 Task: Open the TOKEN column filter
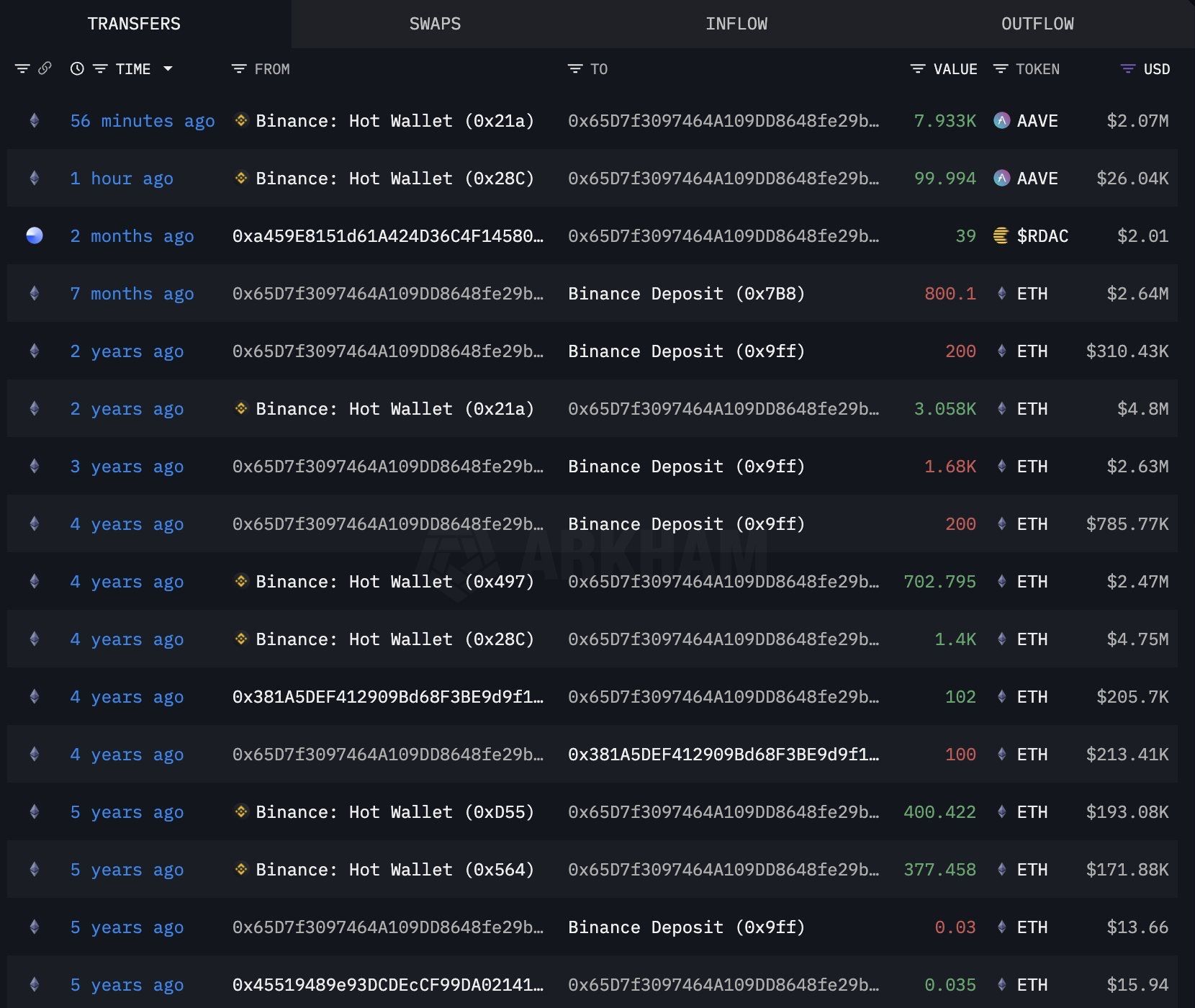[1001, 69]
